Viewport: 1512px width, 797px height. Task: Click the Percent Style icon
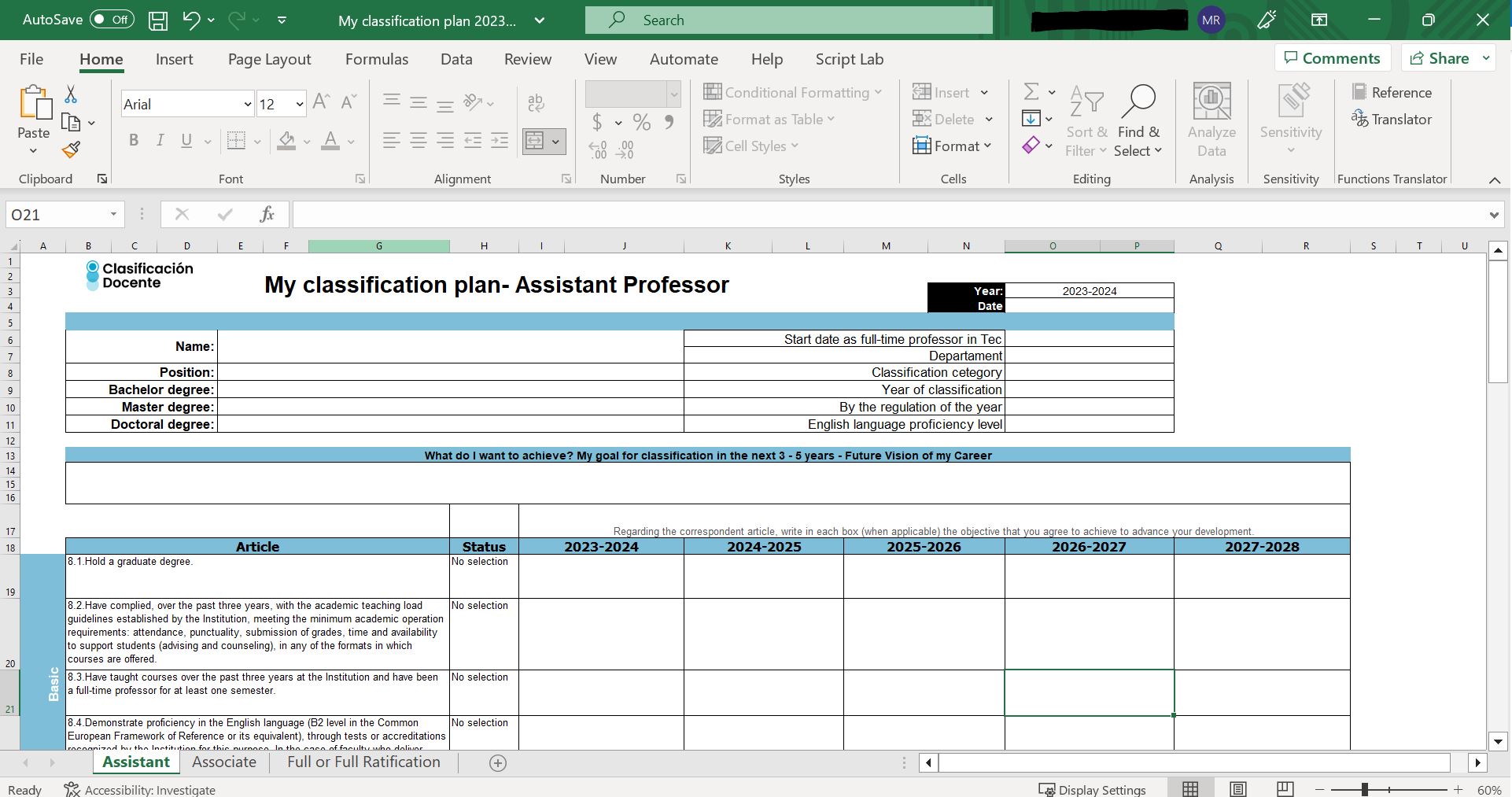tap(642, 122)
